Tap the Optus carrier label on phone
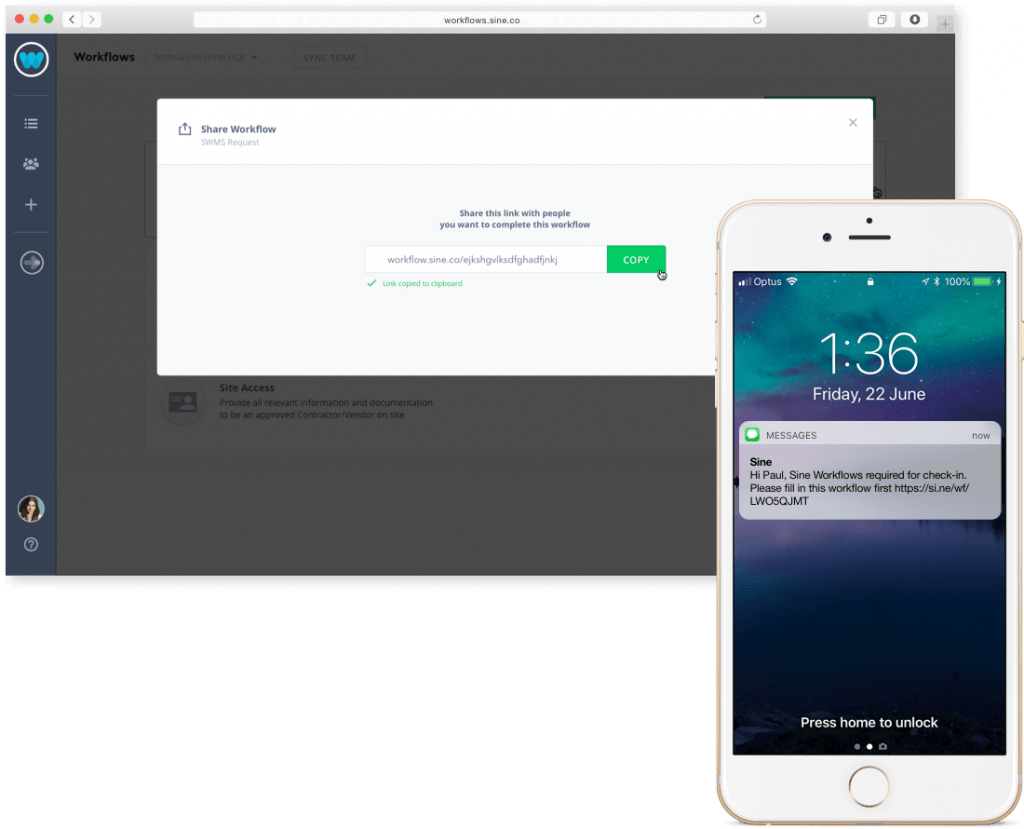1024x829 pixels. click(x=767, y=282)
